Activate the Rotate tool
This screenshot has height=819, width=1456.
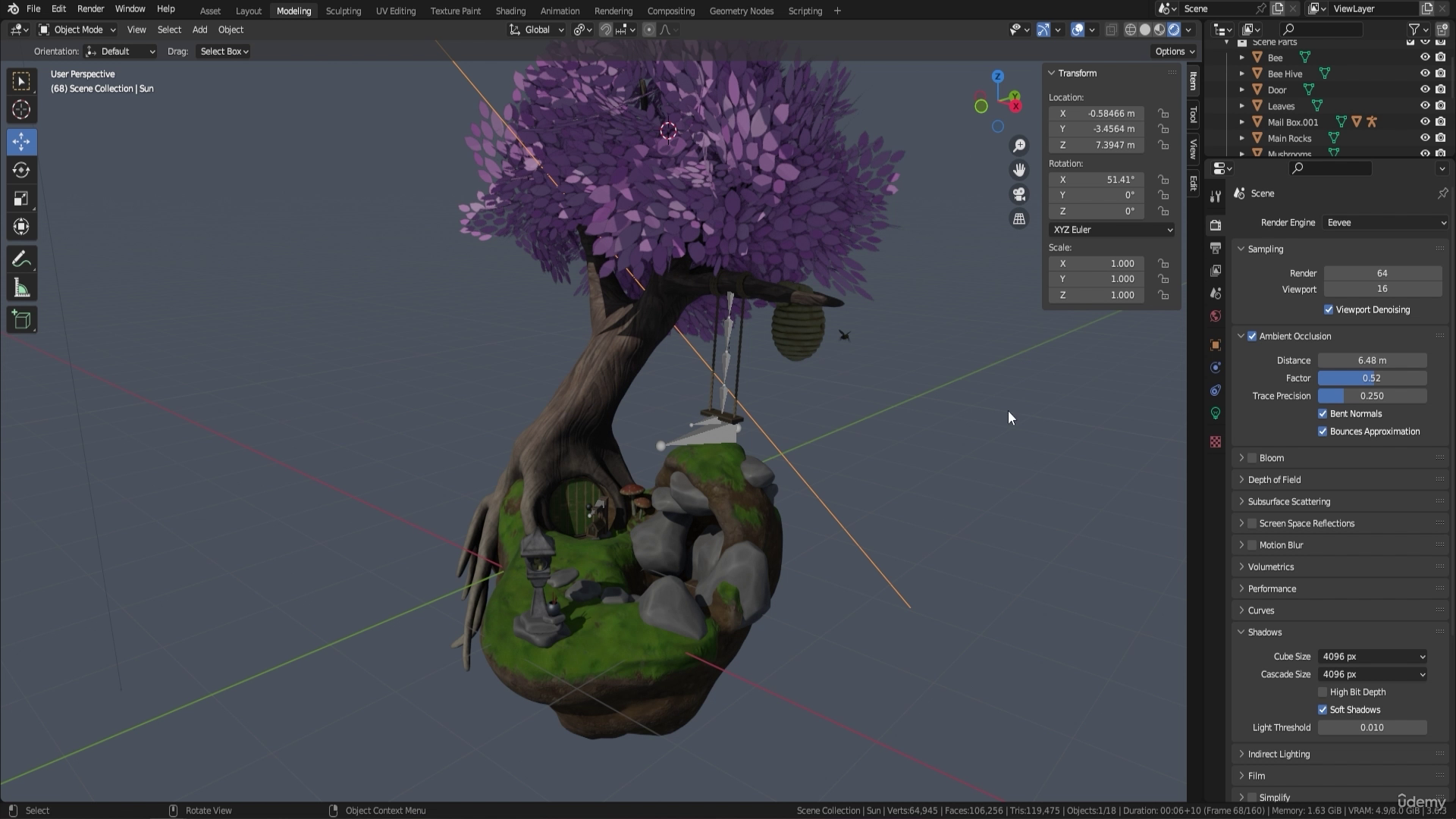tap(21, 170)
